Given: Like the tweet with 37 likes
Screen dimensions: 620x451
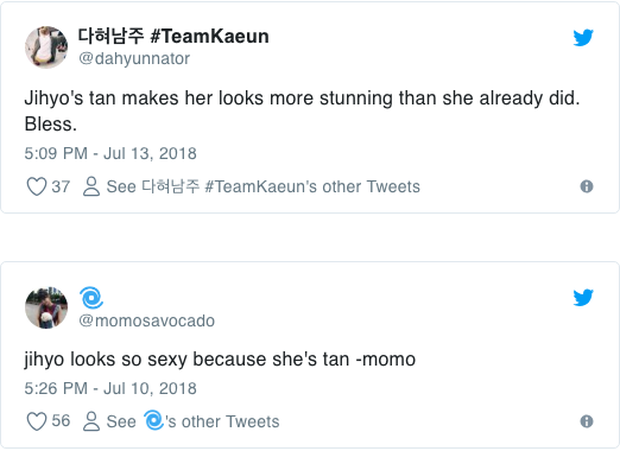Looking at the screenshot, I should (37, 187).
